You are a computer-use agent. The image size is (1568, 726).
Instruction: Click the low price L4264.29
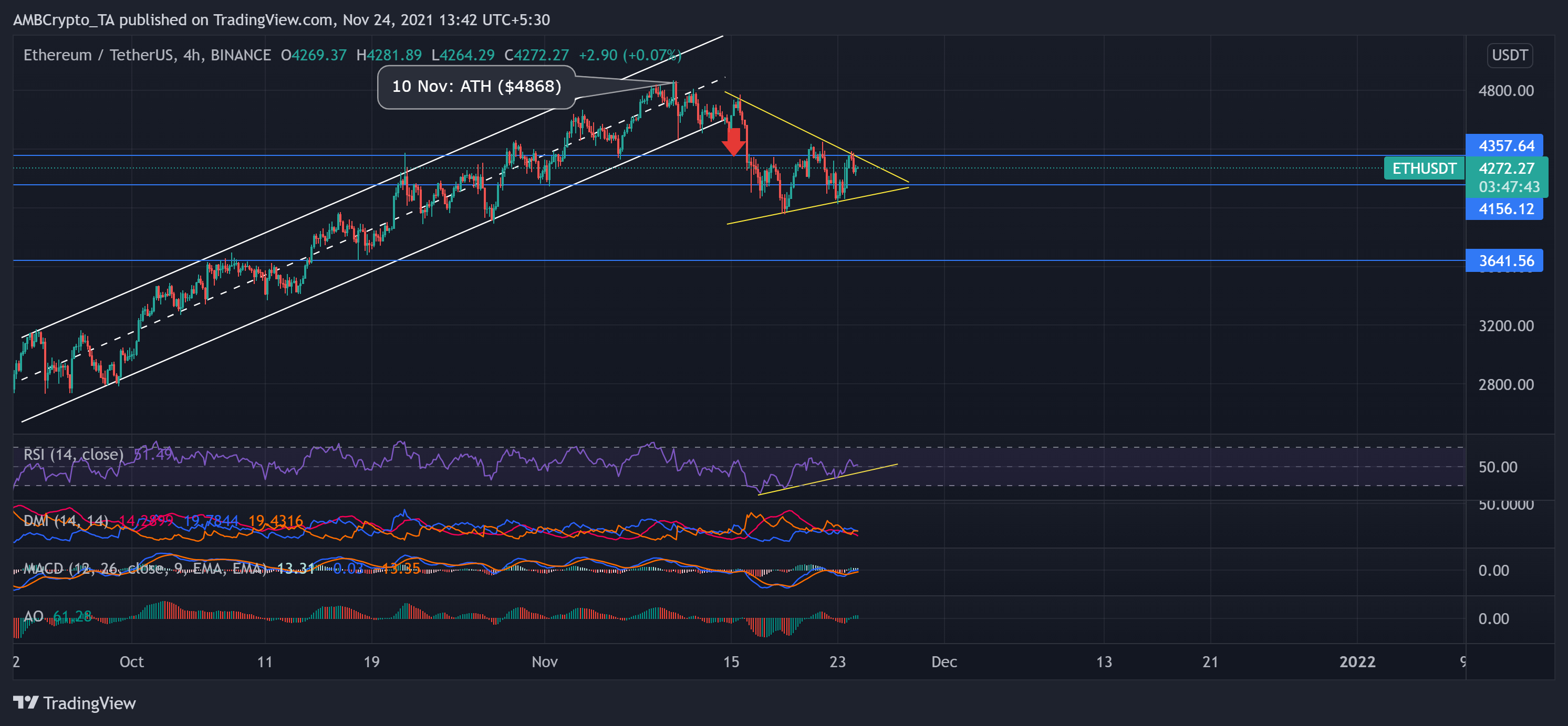[x=463, y=55]
